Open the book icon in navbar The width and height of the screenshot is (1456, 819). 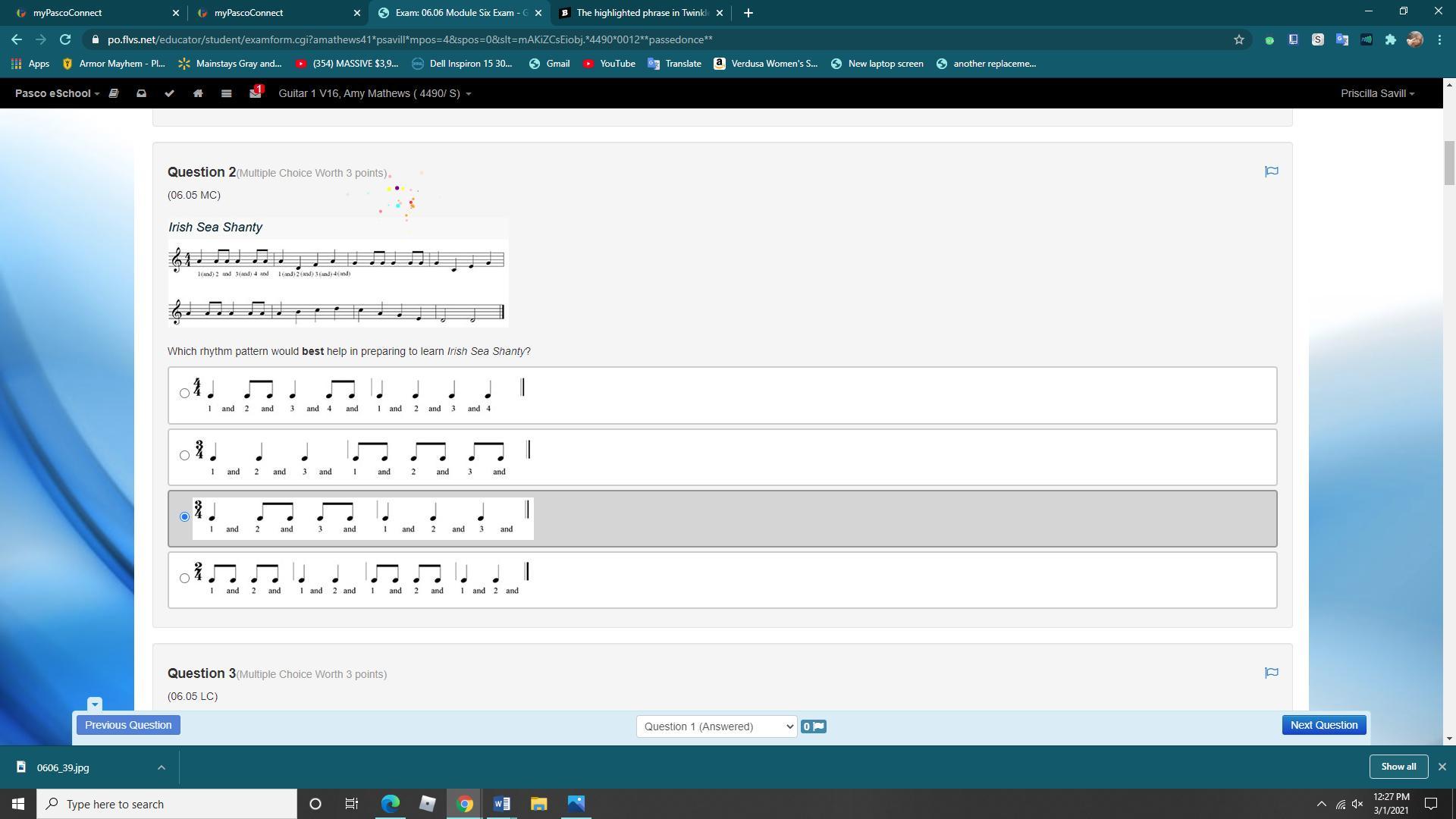(x=114, y=93)
